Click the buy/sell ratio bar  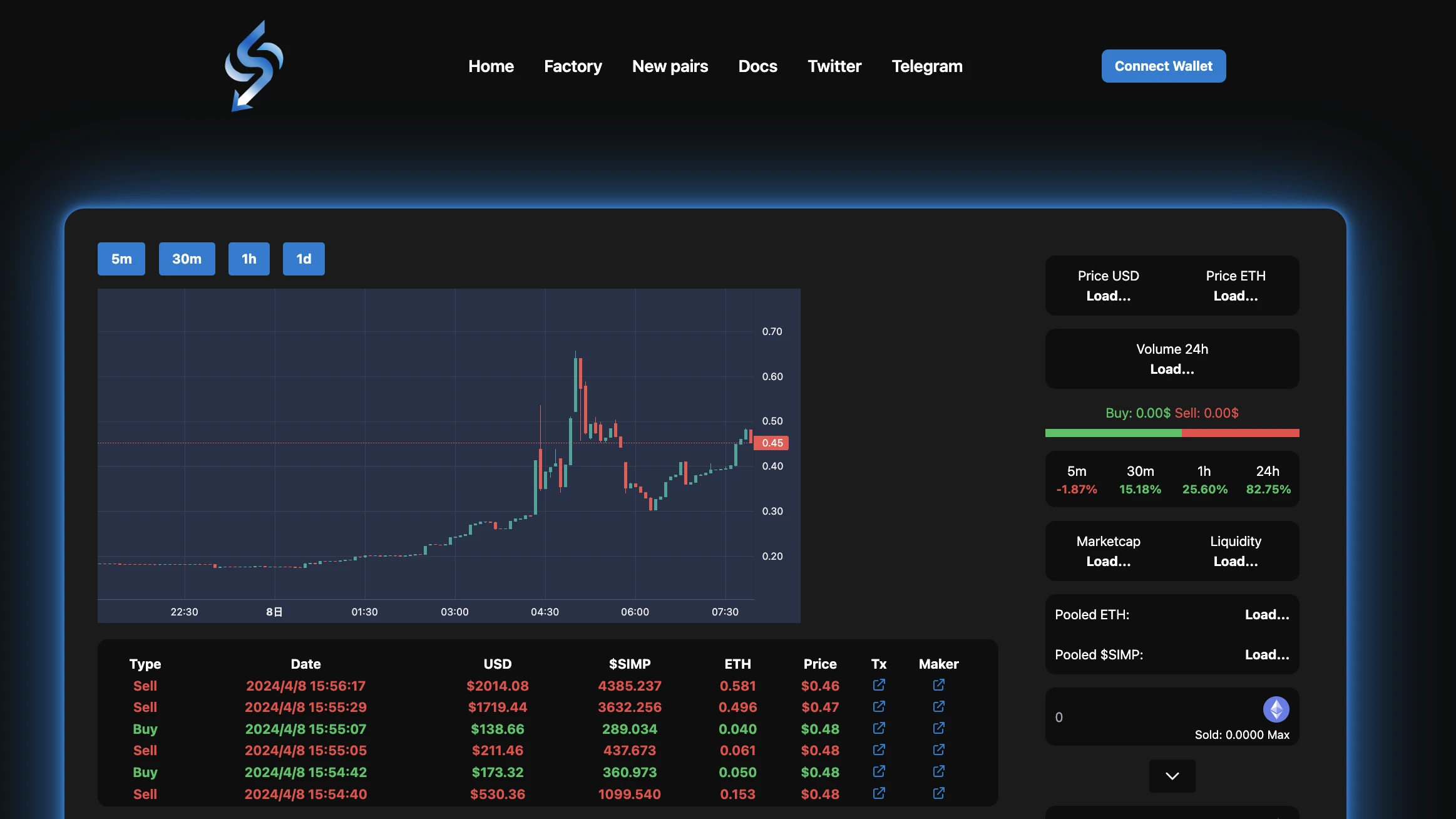tap(1172, 433)
